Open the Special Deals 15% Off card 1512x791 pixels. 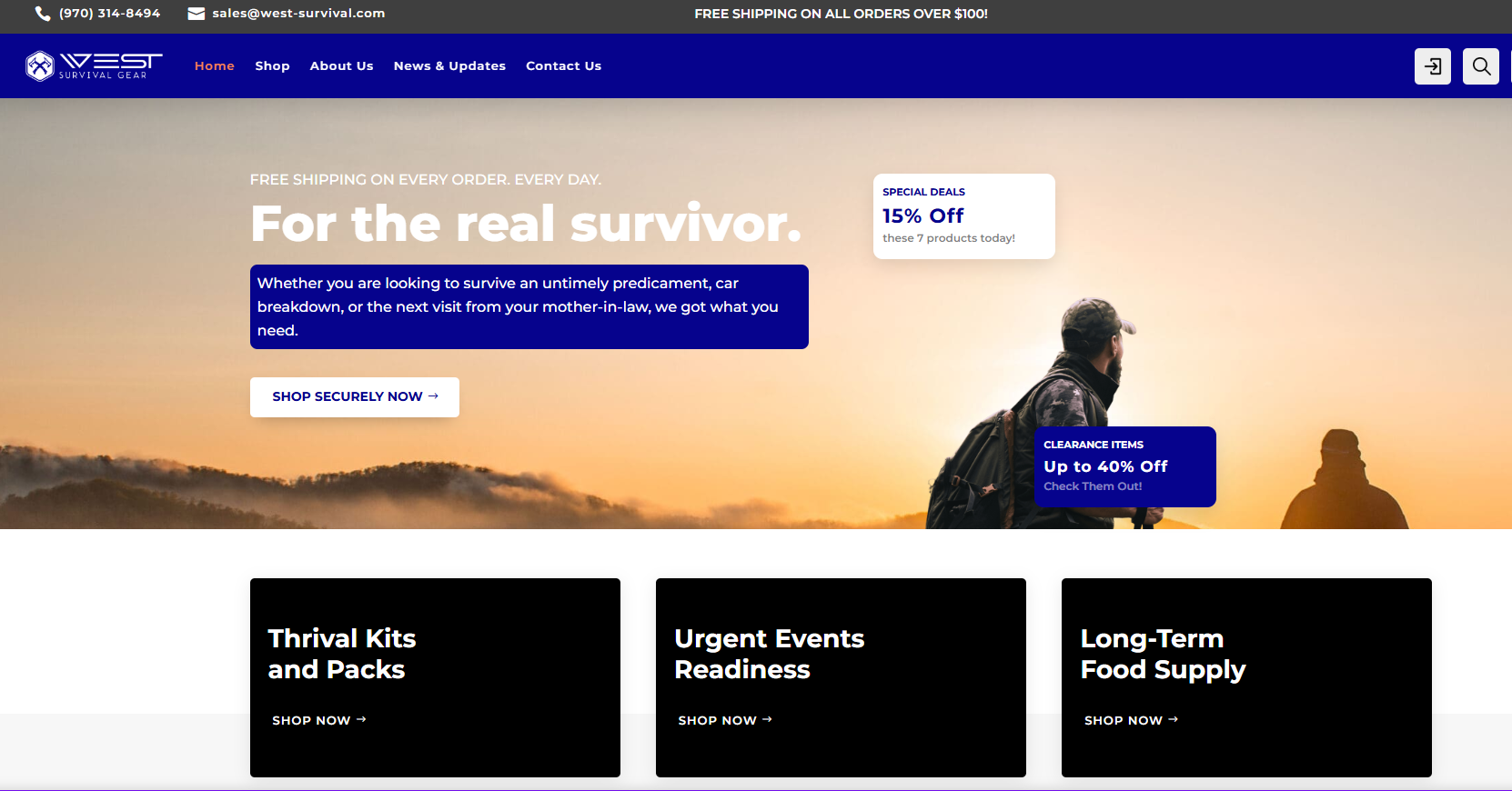coord(964,216)
